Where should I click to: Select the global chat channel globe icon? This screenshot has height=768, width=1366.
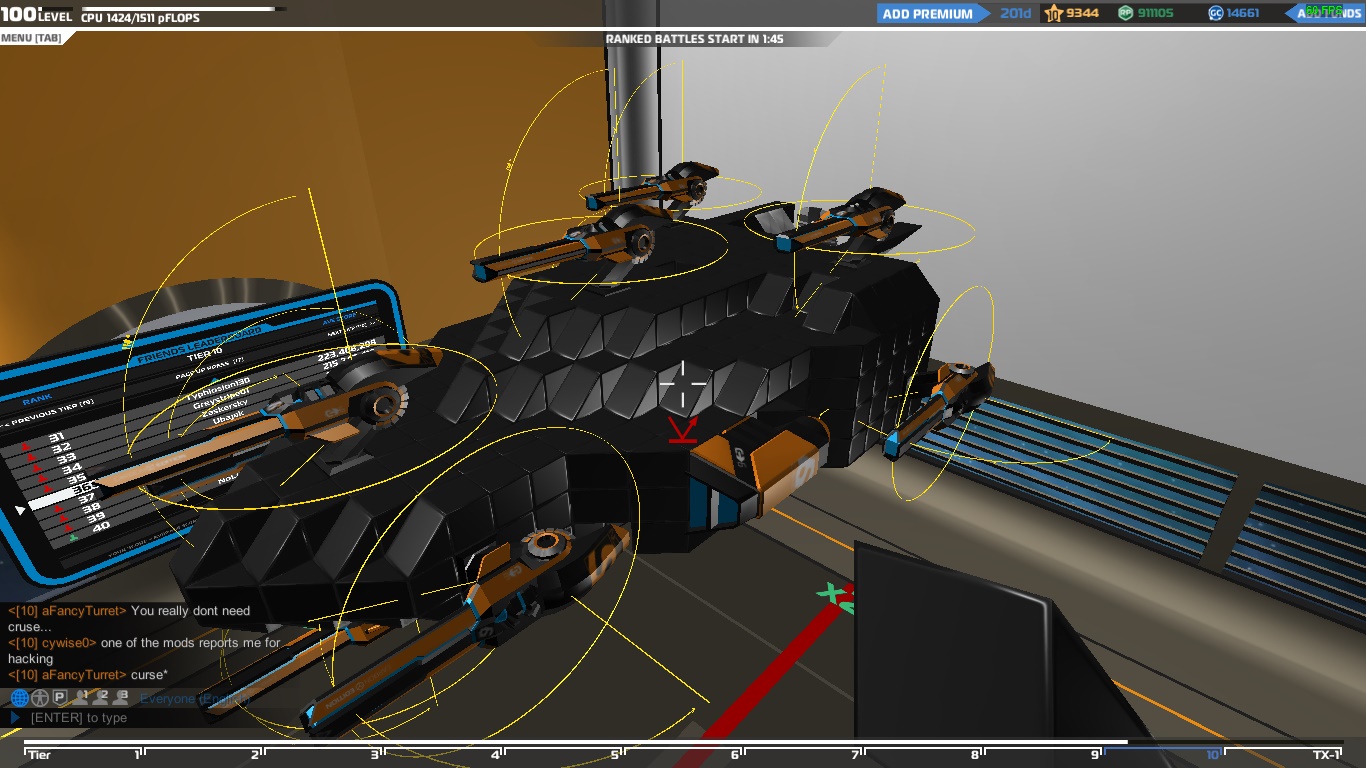(x=19, y=698)
